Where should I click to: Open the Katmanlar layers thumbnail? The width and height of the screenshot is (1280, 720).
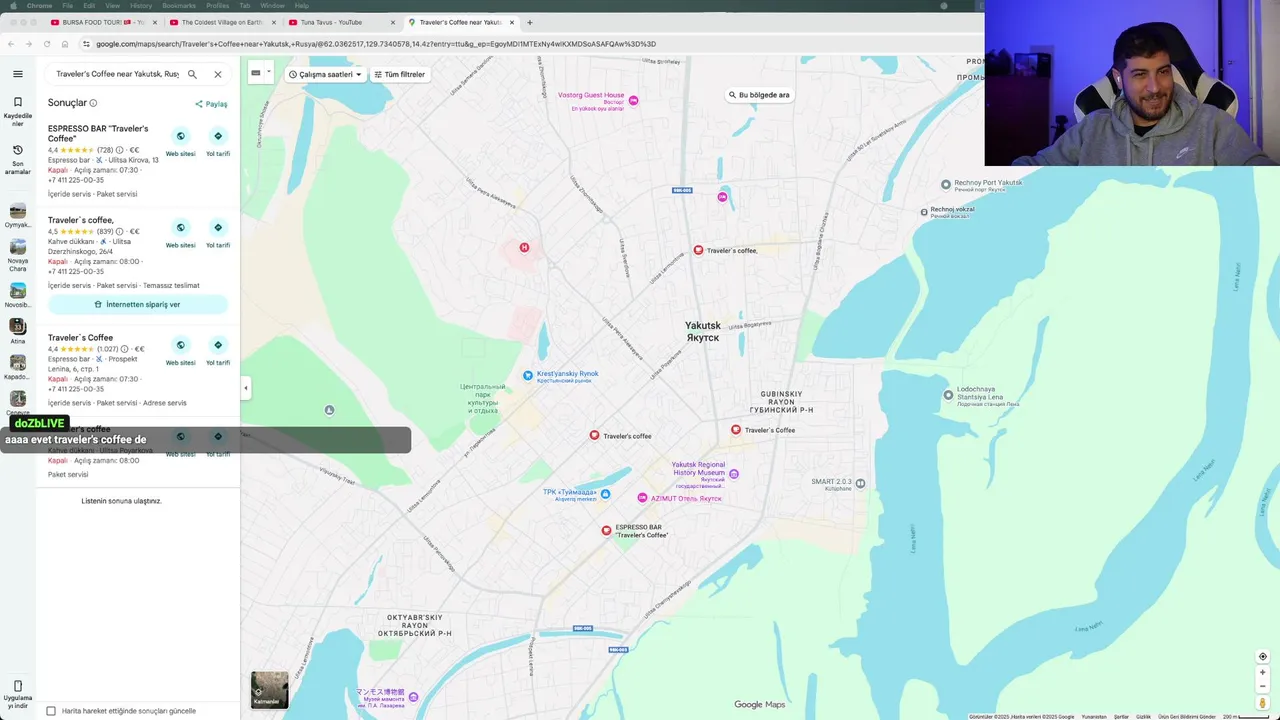(x=269, y=690)
